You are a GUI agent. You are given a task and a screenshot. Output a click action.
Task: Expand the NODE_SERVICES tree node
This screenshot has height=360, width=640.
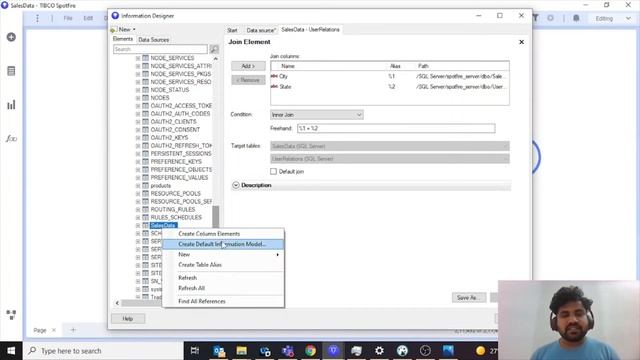point(138,58)
